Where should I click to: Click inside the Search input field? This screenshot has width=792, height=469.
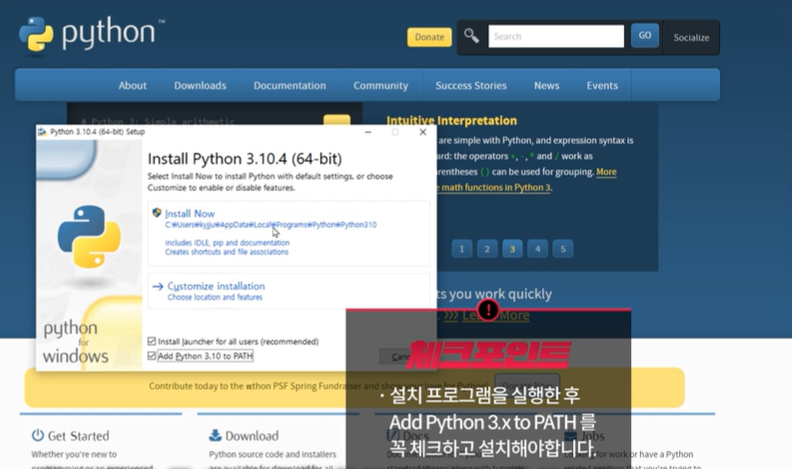click(556, 36)
